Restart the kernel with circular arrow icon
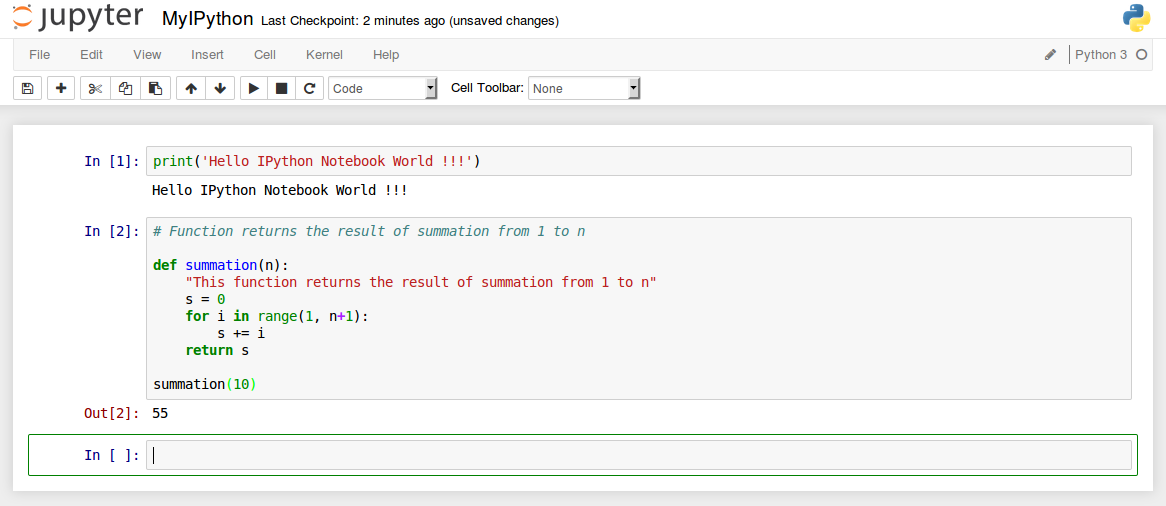The height and width of the screenshot is (506, 1166). 309,89
